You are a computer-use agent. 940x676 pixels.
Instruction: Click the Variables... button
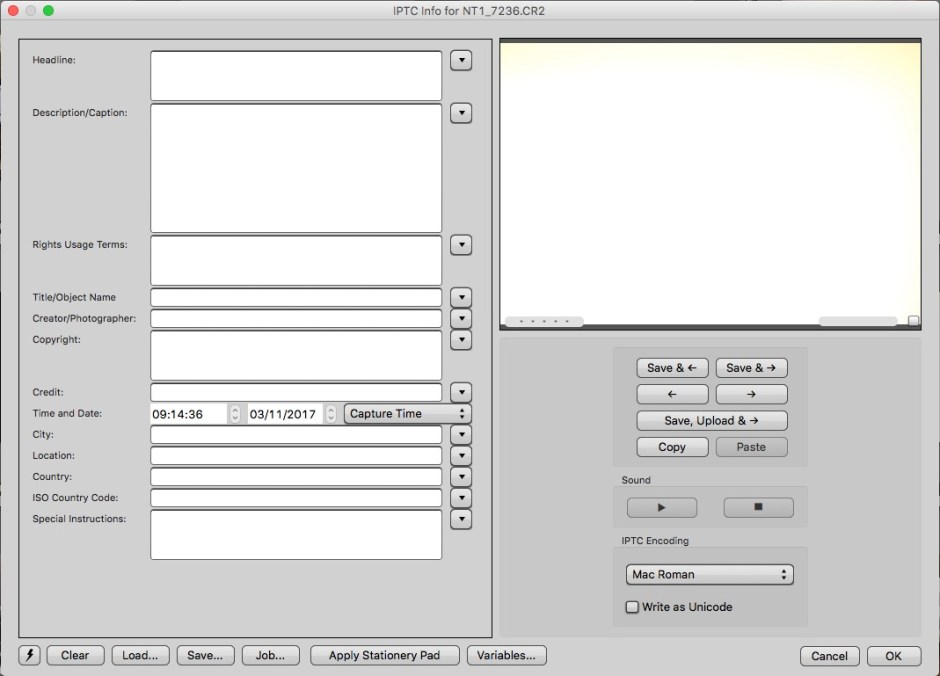[x=507, y=656]
